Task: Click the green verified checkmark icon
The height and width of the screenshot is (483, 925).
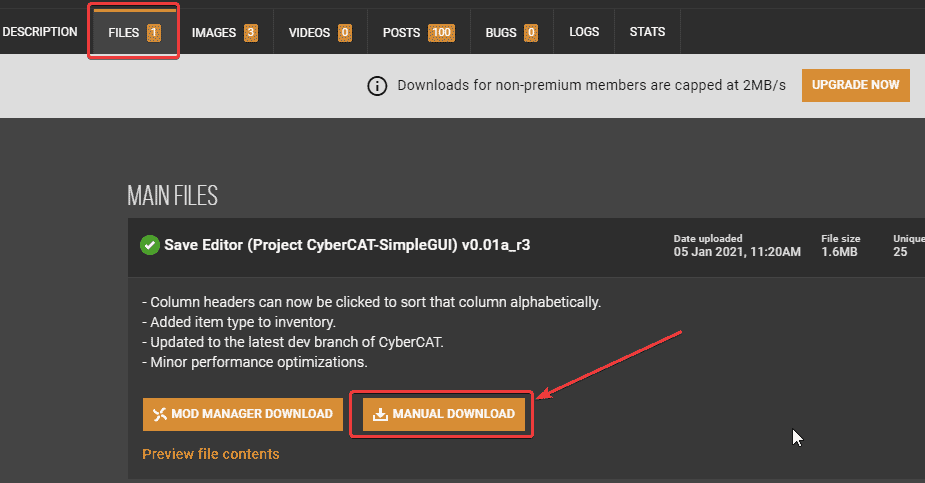Action: pos(150,245)
